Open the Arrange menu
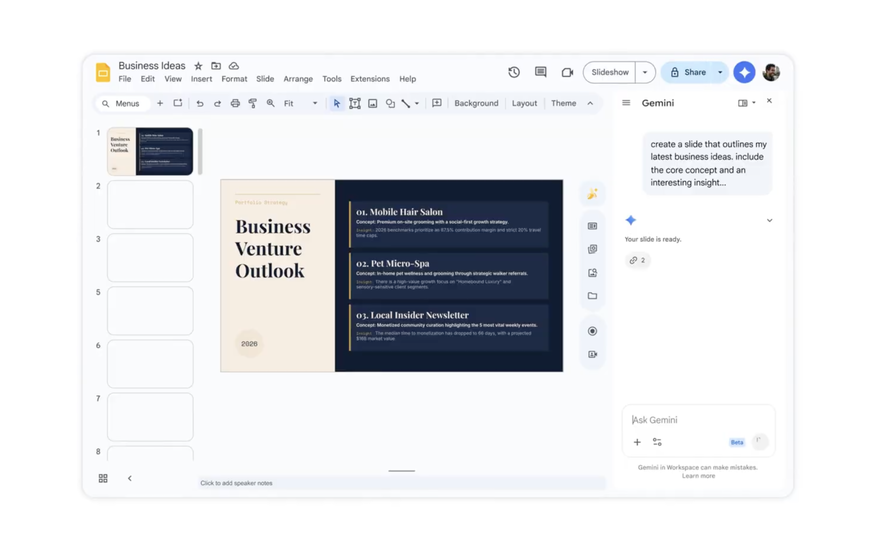This screenshot has height=534, width=896. click(297, 79)
